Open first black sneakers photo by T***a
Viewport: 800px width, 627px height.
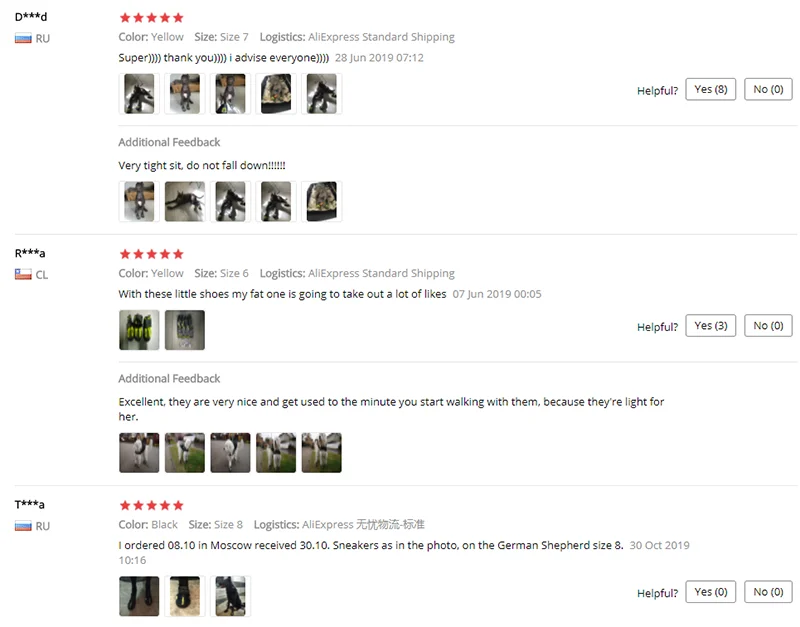[x=139, y=596]
